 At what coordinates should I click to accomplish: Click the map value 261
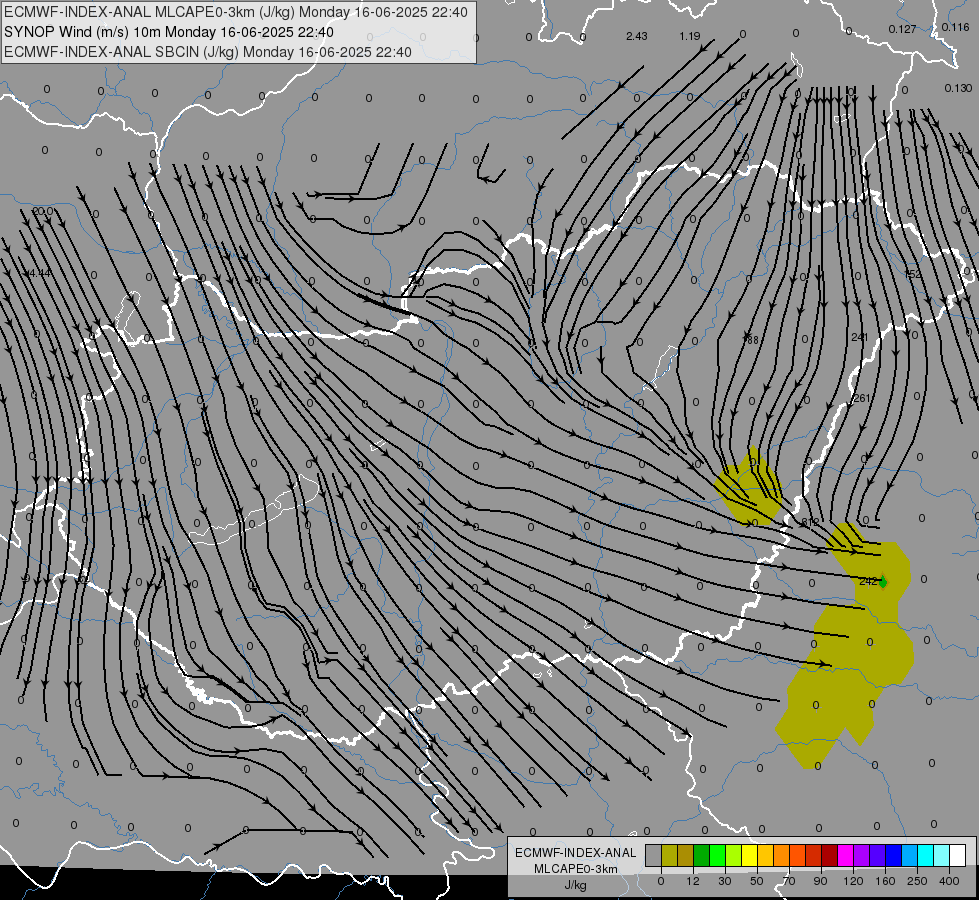pyautogui.click(x=862, y=398)
